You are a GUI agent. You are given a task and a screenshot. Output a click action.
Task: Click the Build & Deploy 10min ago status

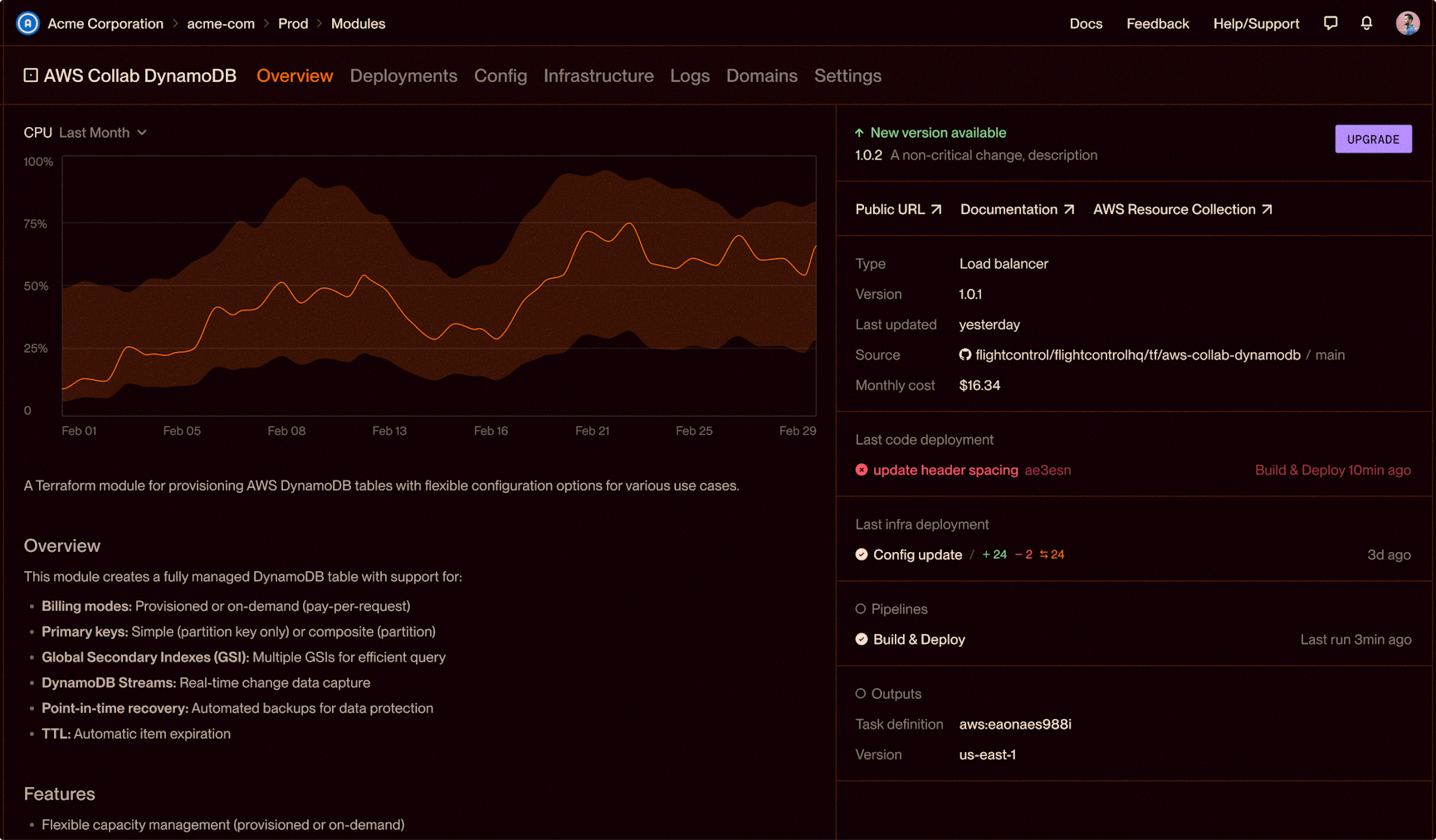coord(1333,470)
